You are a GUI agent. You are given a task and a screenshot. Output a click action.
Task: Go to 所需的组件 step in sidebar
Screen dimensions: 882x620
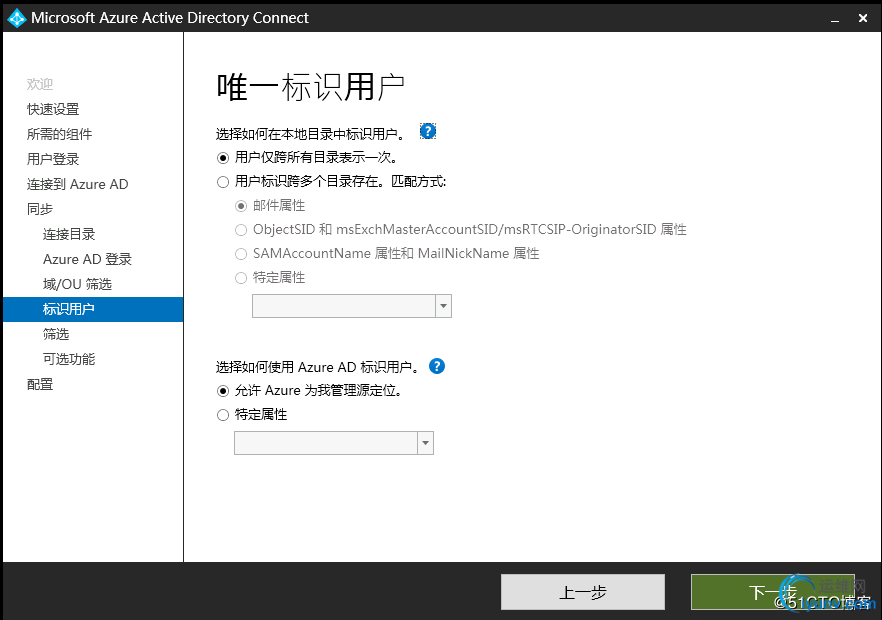pos(60,134)
